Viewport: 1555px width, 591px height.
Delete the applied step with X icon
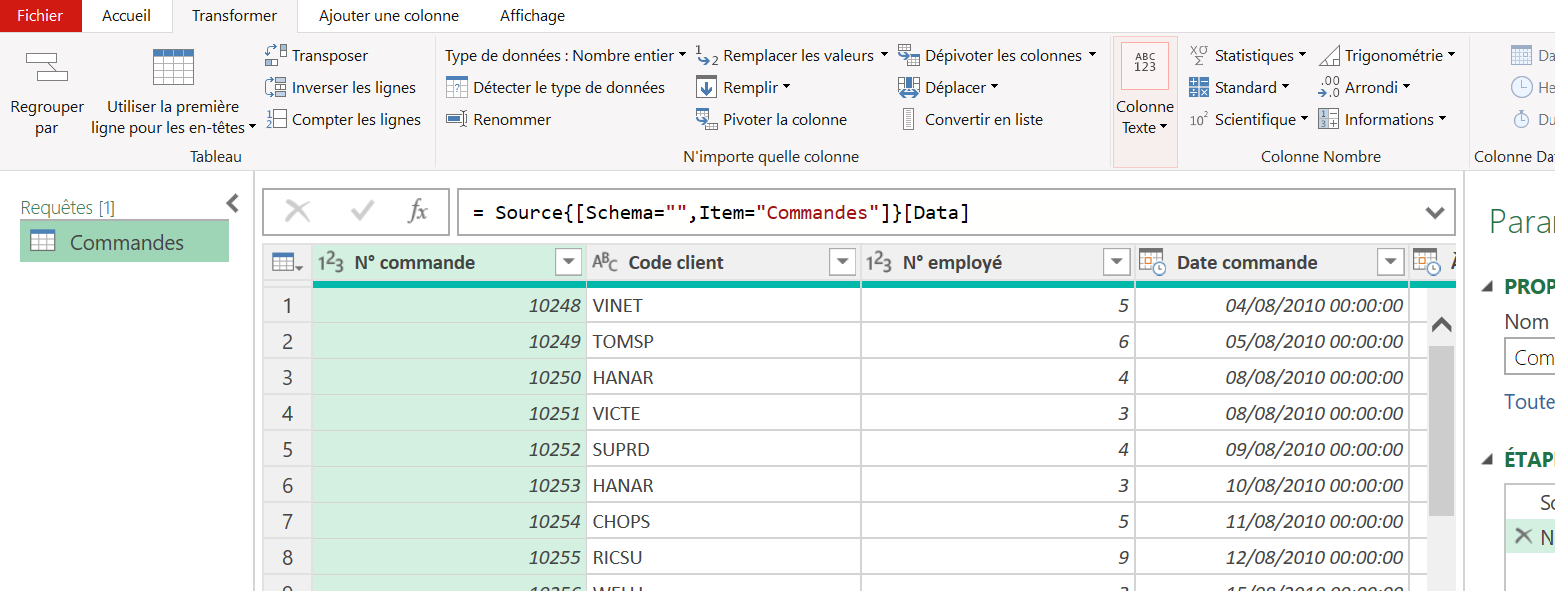tap(1523, 536)
